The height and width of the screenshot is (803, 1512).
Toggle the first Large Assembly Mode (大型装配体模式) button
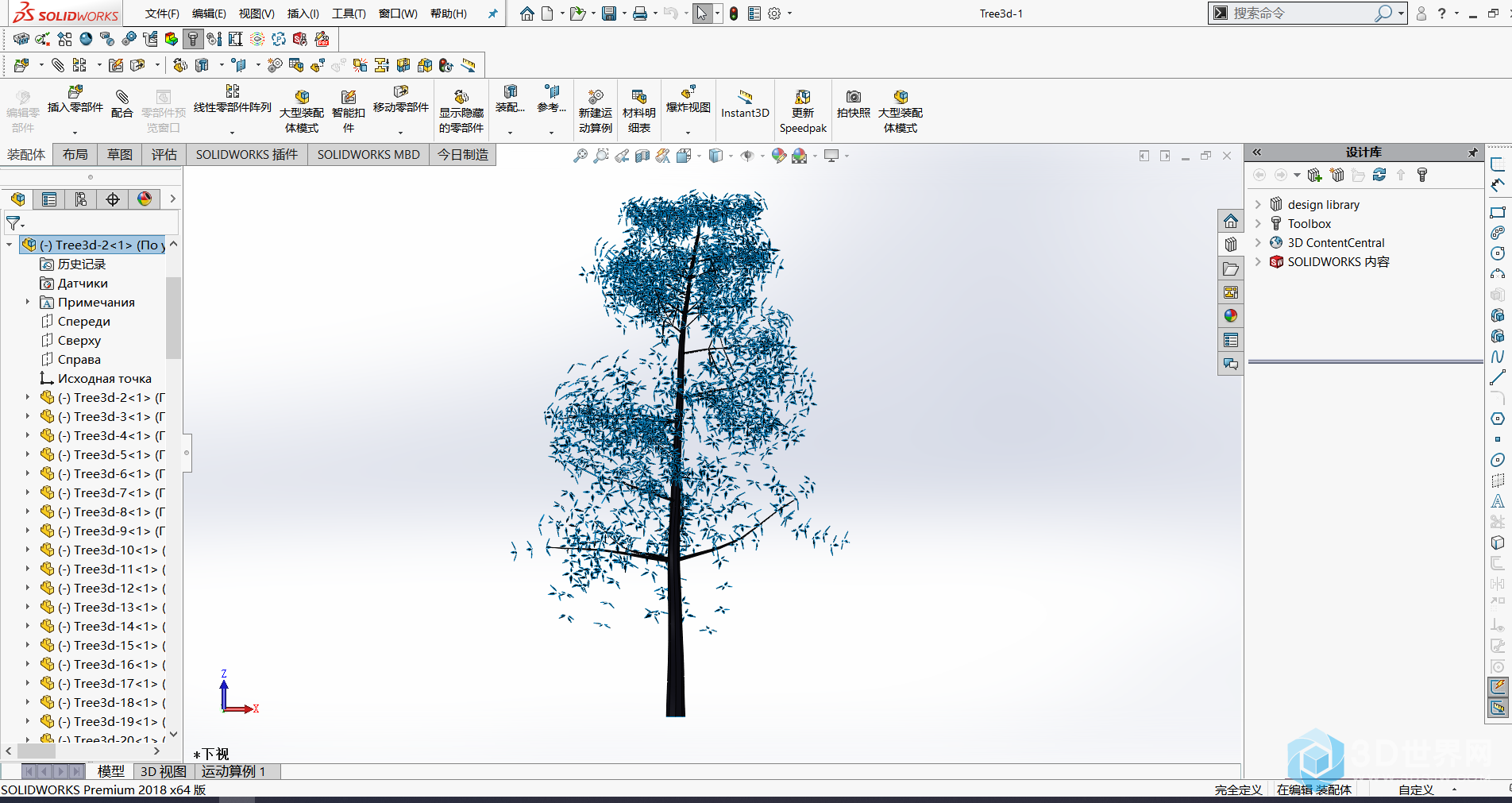pos(301,111)
